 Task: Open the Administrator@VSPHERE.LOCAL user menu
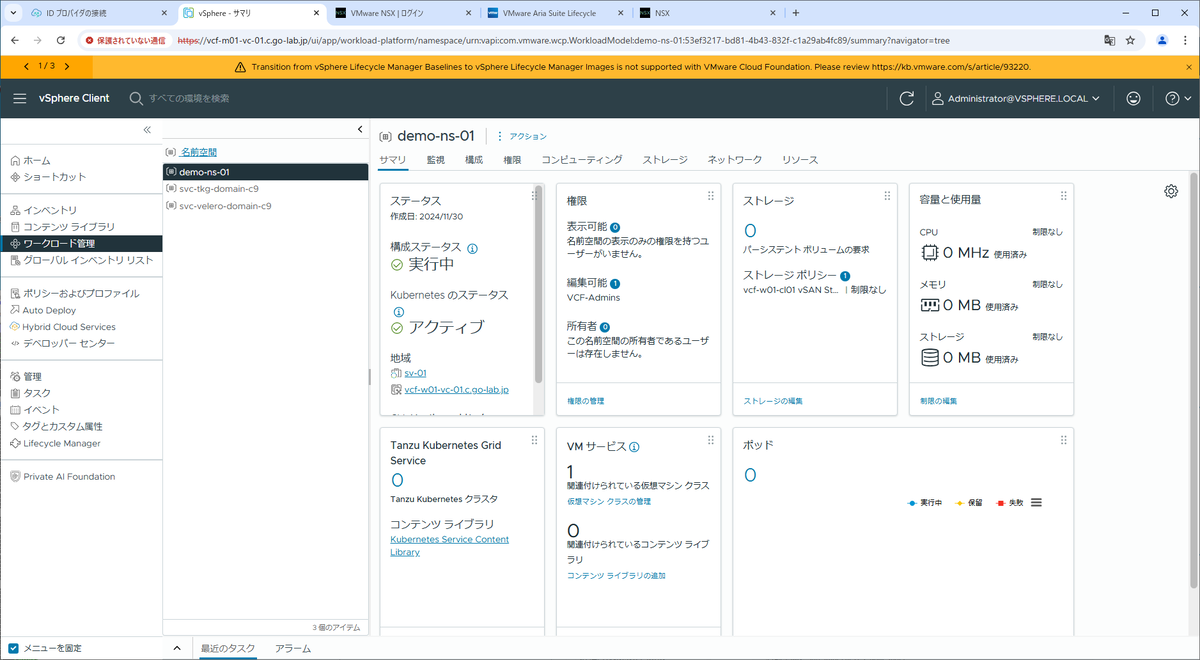click(1016, 98)
